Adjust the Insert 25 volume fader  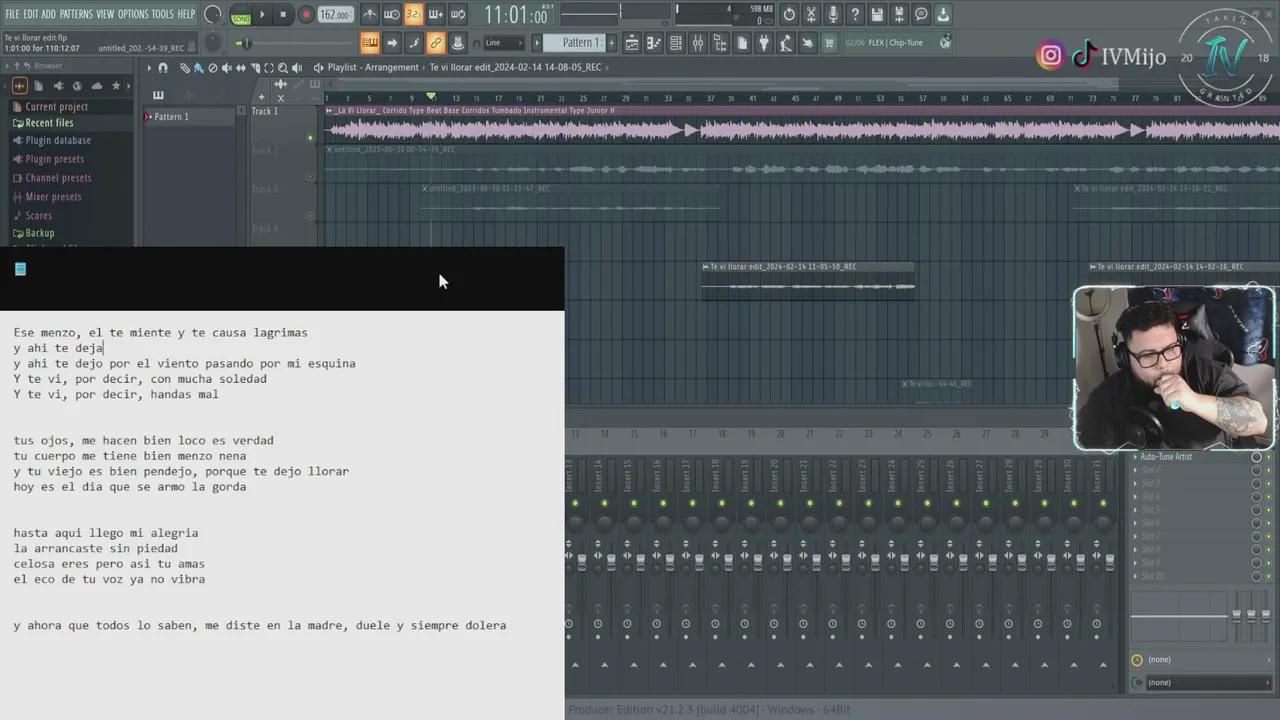tap(934, 560)
